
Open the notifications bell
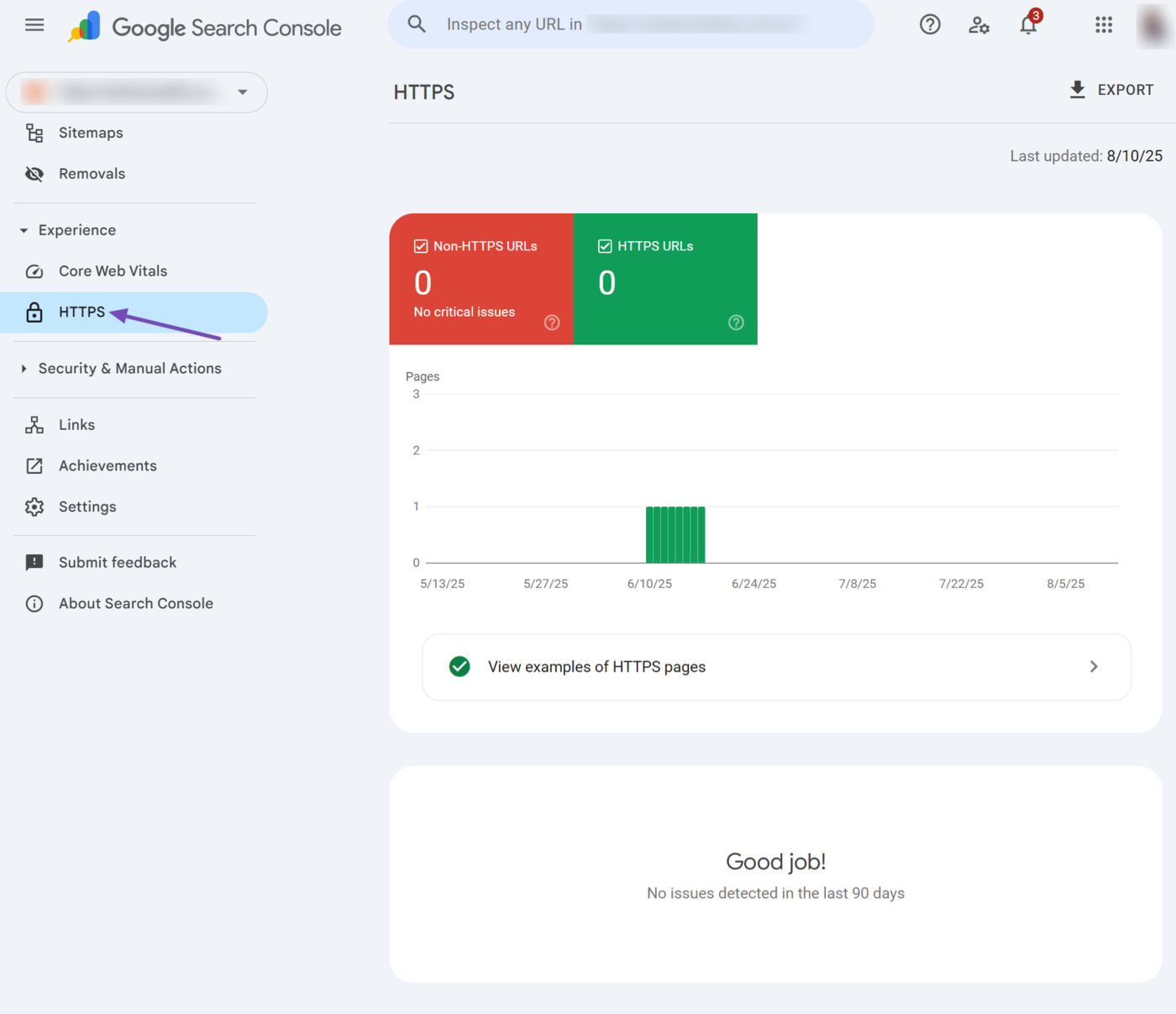point(1028,25)
